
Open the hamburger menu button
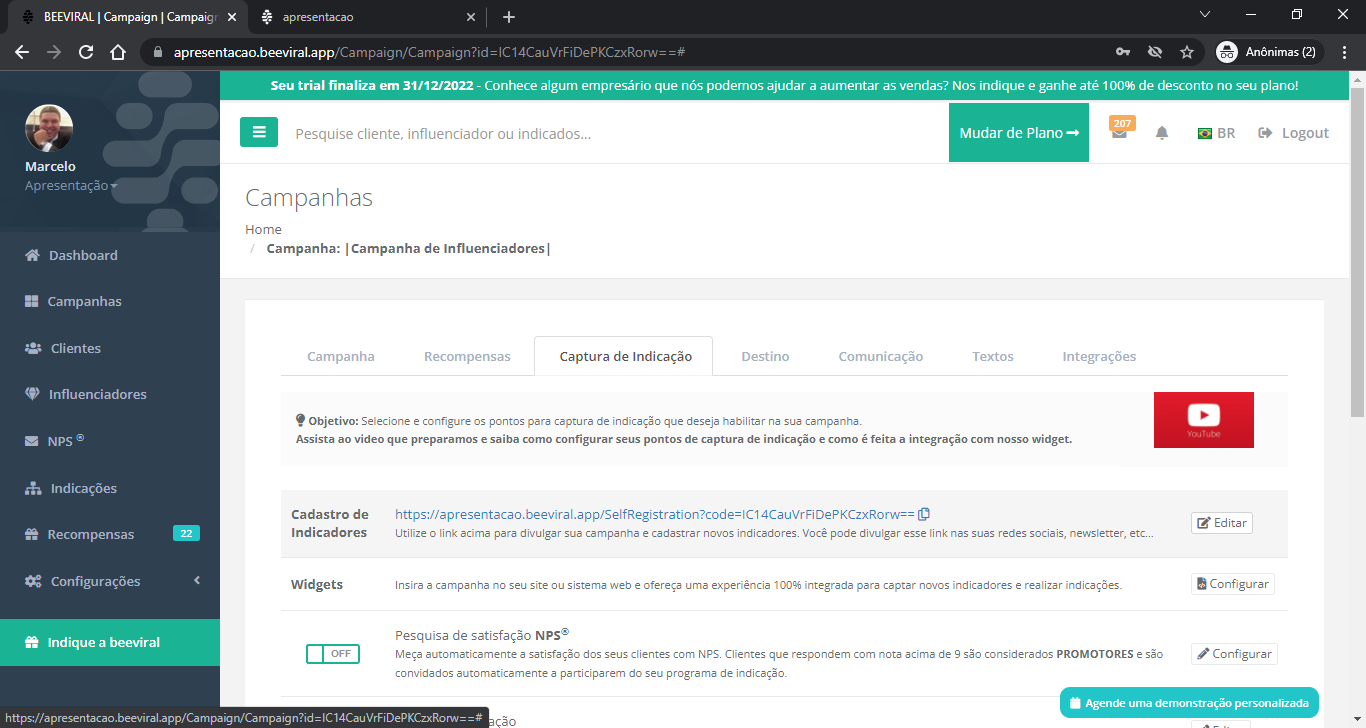(259, 132)
